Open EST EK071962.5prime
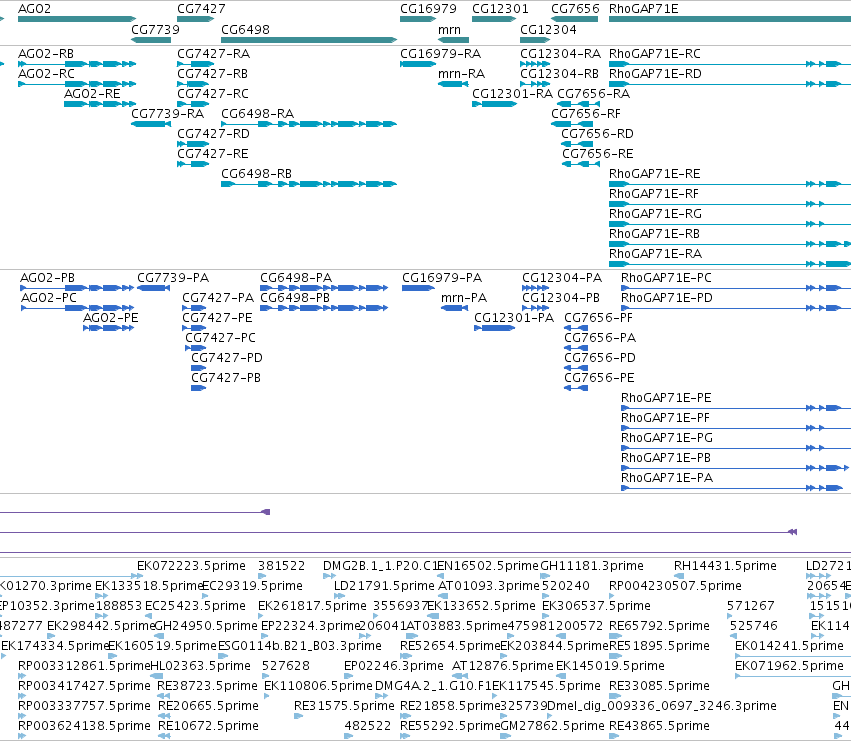 [x=789, y=666]
